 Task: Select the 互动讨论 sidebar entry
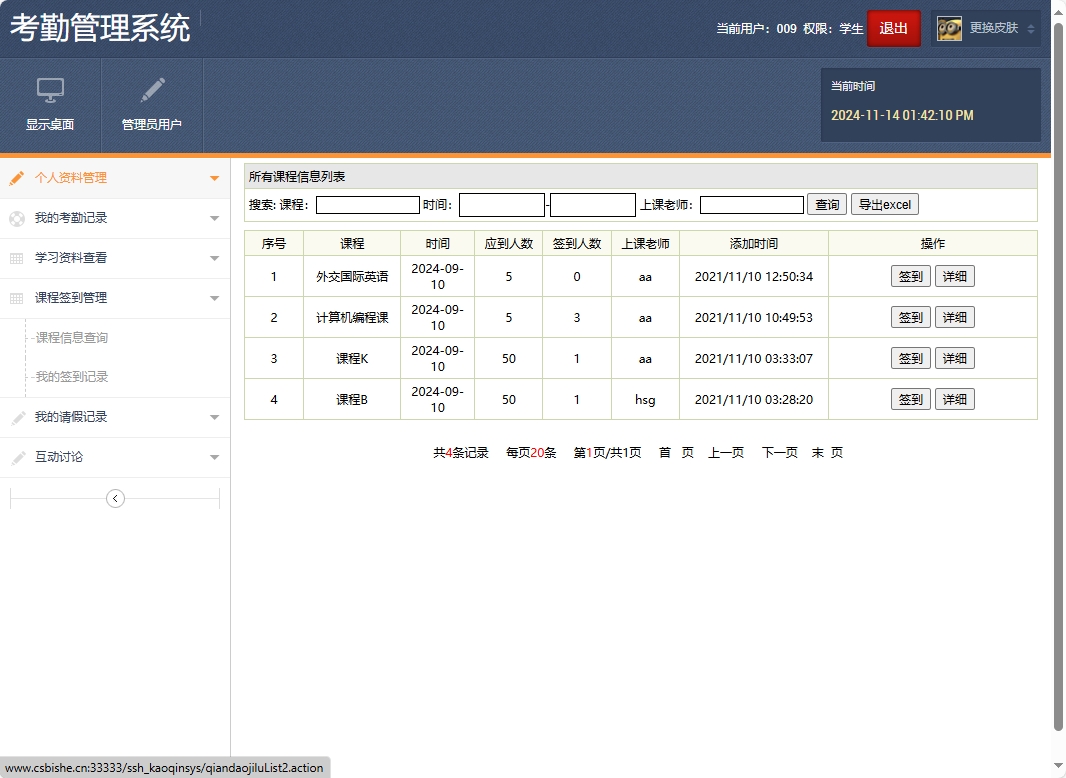54,457
